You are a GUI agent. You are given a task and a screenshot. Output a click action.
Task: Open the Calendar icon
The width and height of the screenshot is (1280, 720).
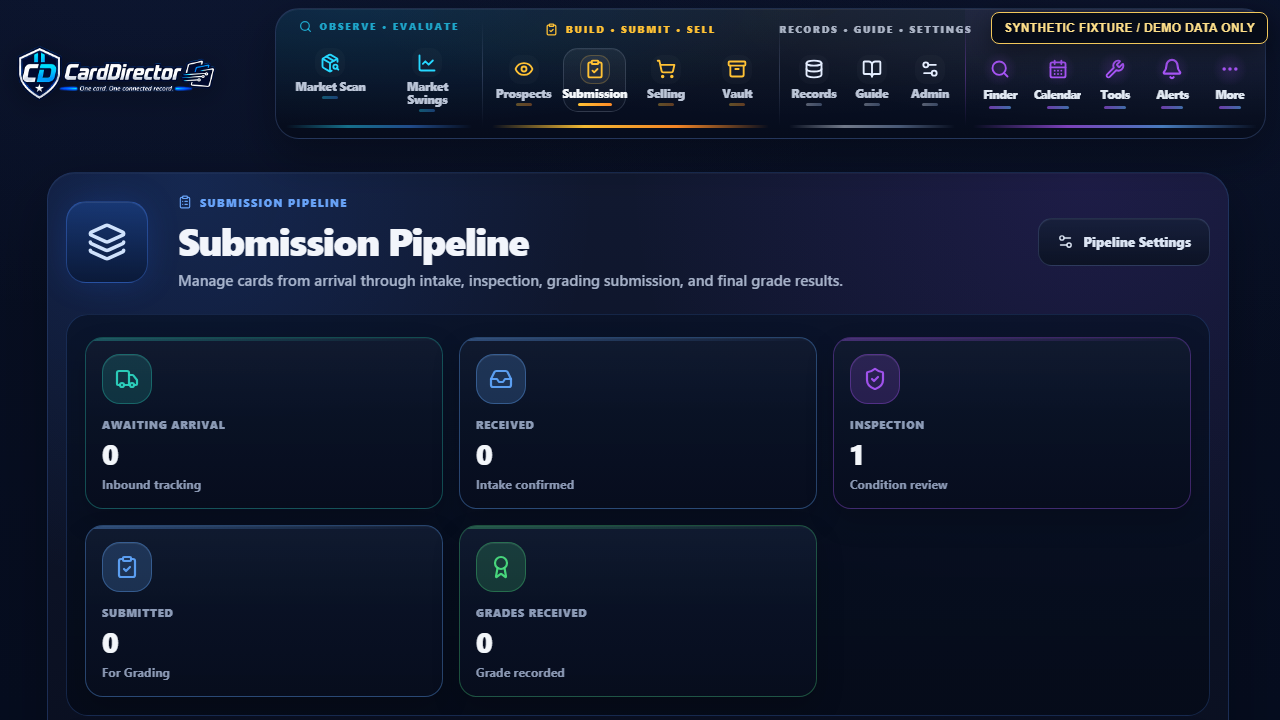pyautogui.click(x=1058, y=69)
